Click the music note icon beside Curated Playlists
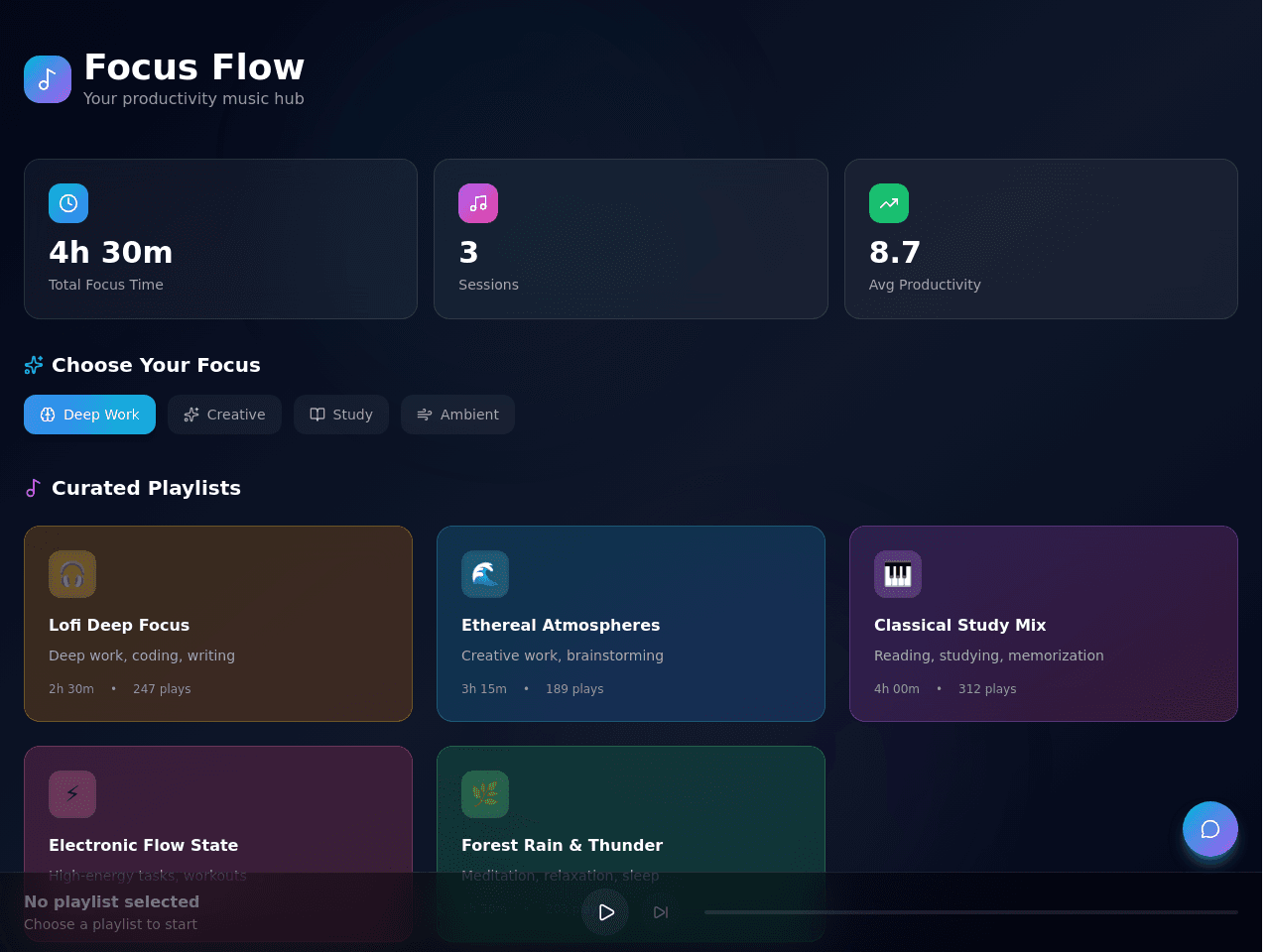The height and width of the screenshot is (952, 1270). point(34,488)
